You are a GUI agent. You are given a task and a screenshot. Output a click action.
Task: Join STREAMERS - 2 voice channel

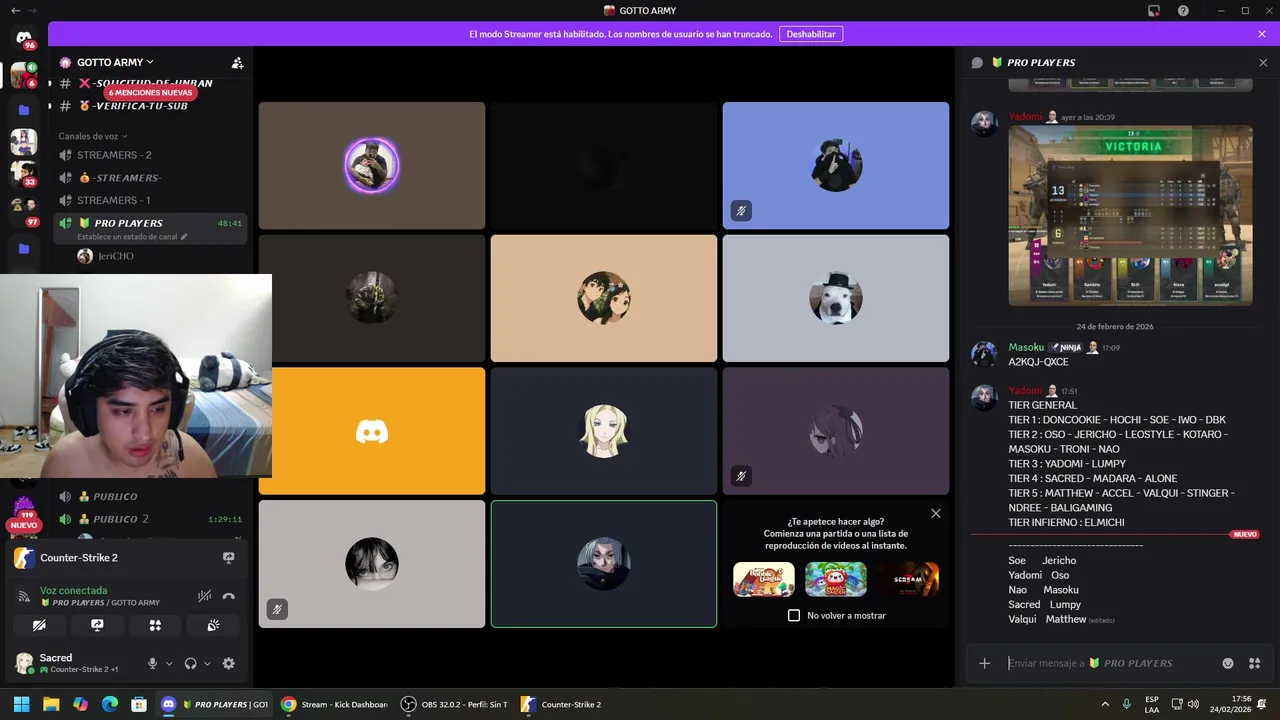pyautogui.click(x=150, y=155)
